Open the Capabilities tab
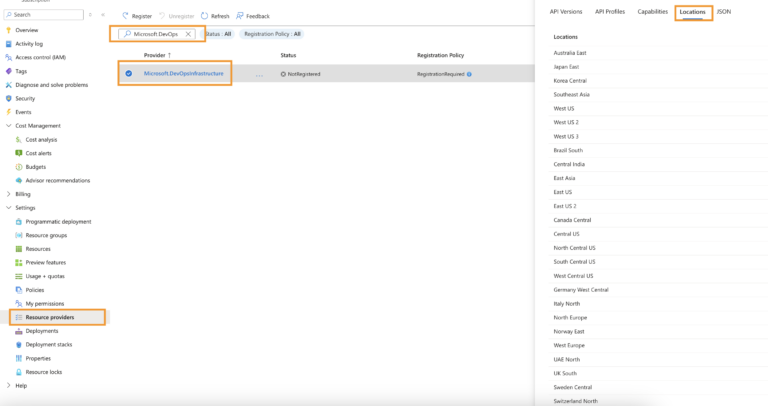The image size is (768, 406). [652, 12]
